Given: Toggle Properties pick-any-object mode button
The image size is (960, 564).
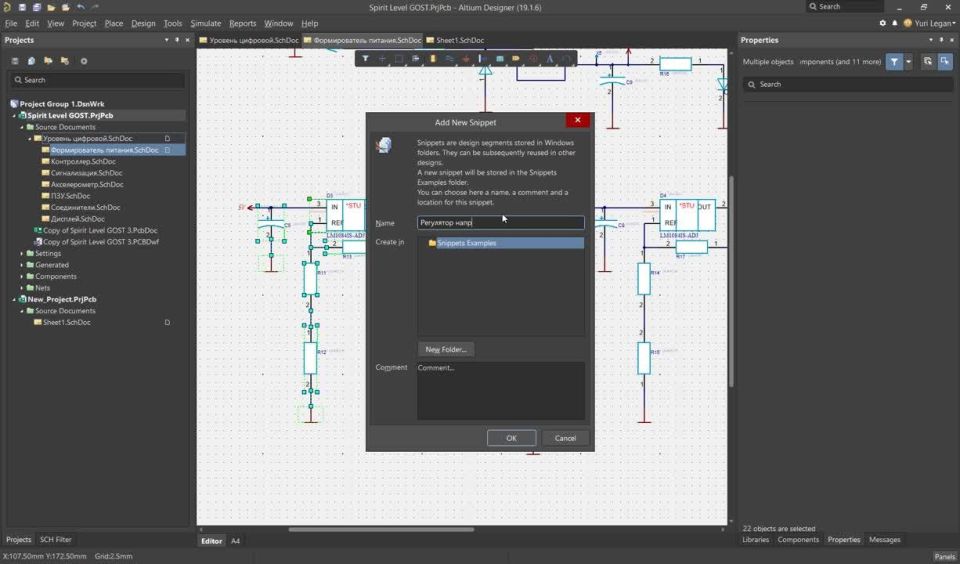Looking at the screenshot, I should [928, 62].
